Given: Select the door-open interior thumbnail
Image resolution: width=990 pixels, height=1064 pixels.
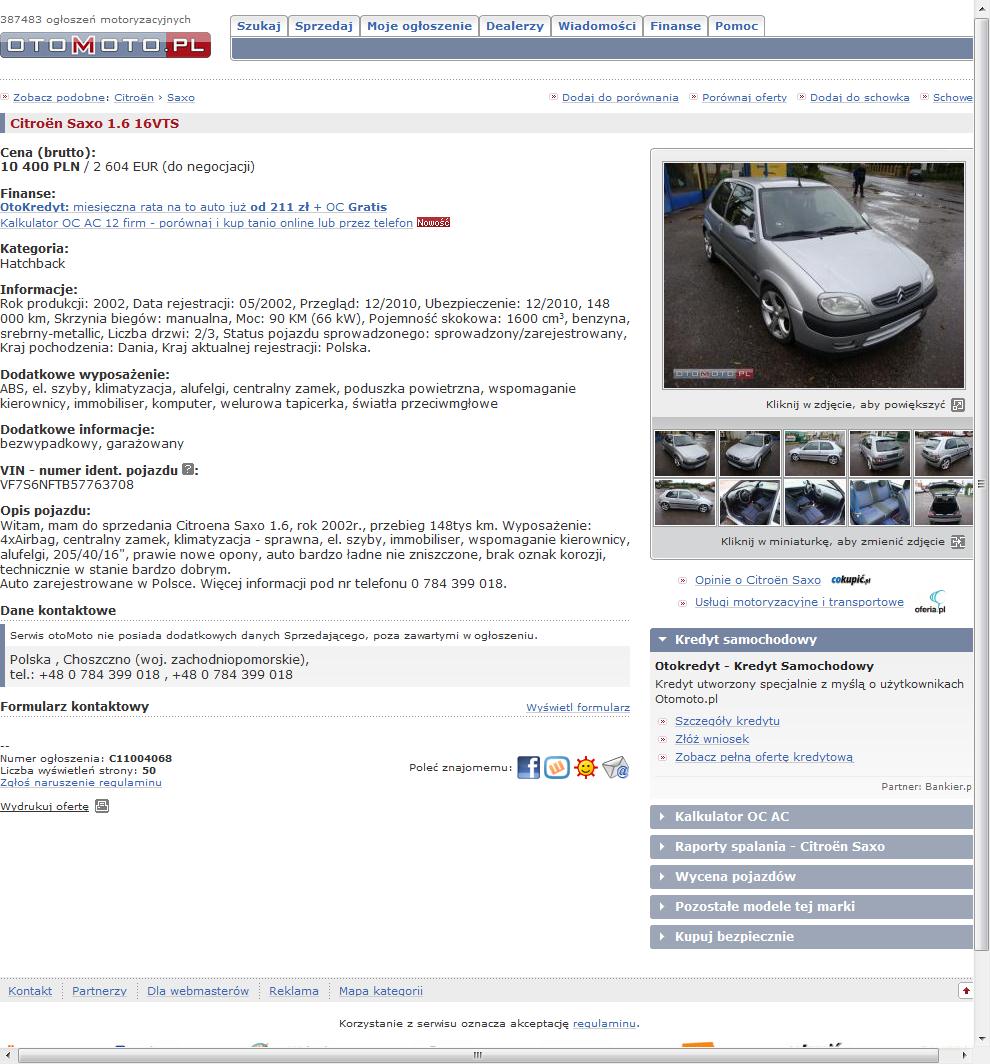Looking at the screenshot, I should tap(750, 502).
